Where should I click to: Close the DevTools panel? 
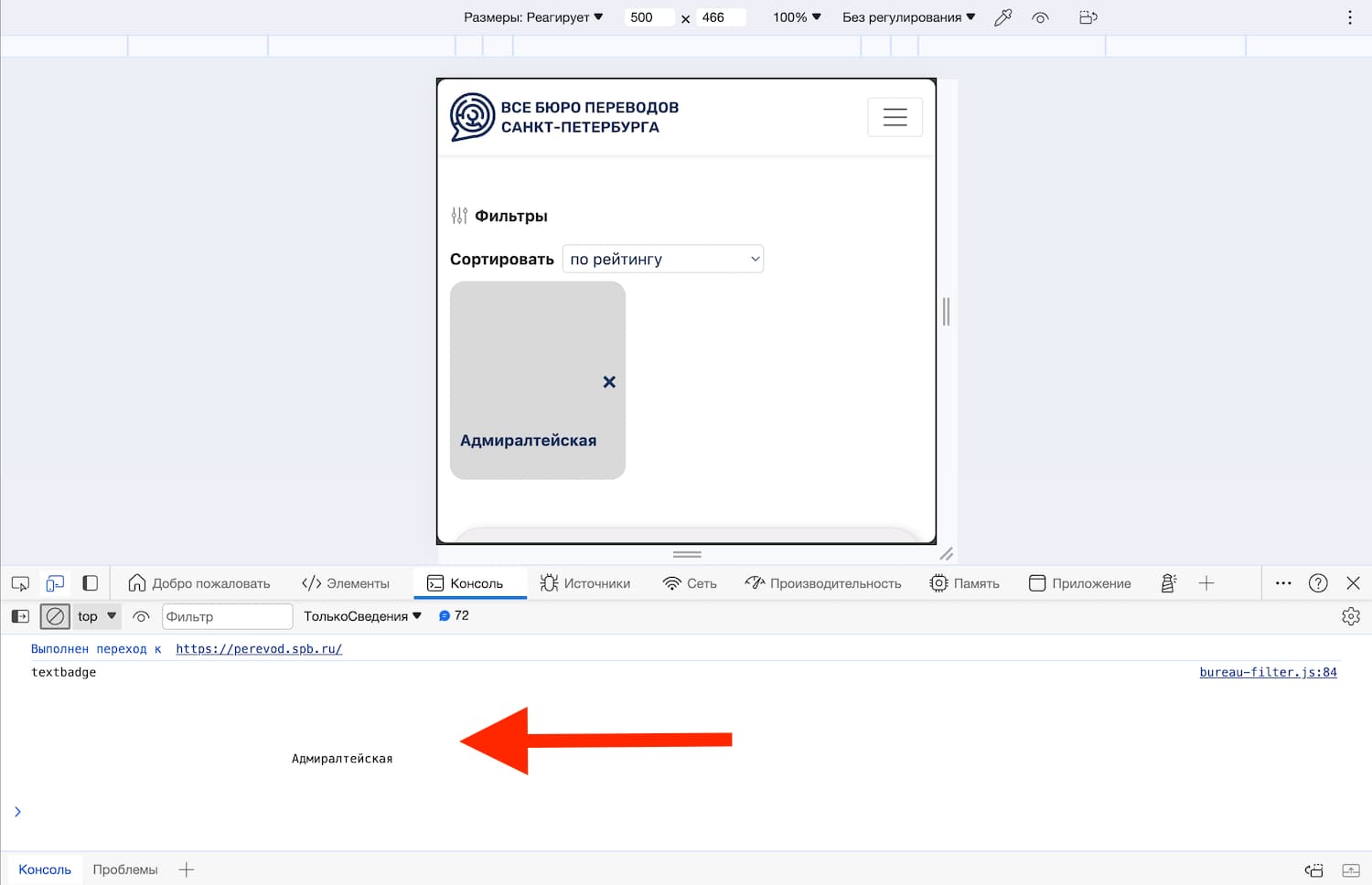point(1354,583)
